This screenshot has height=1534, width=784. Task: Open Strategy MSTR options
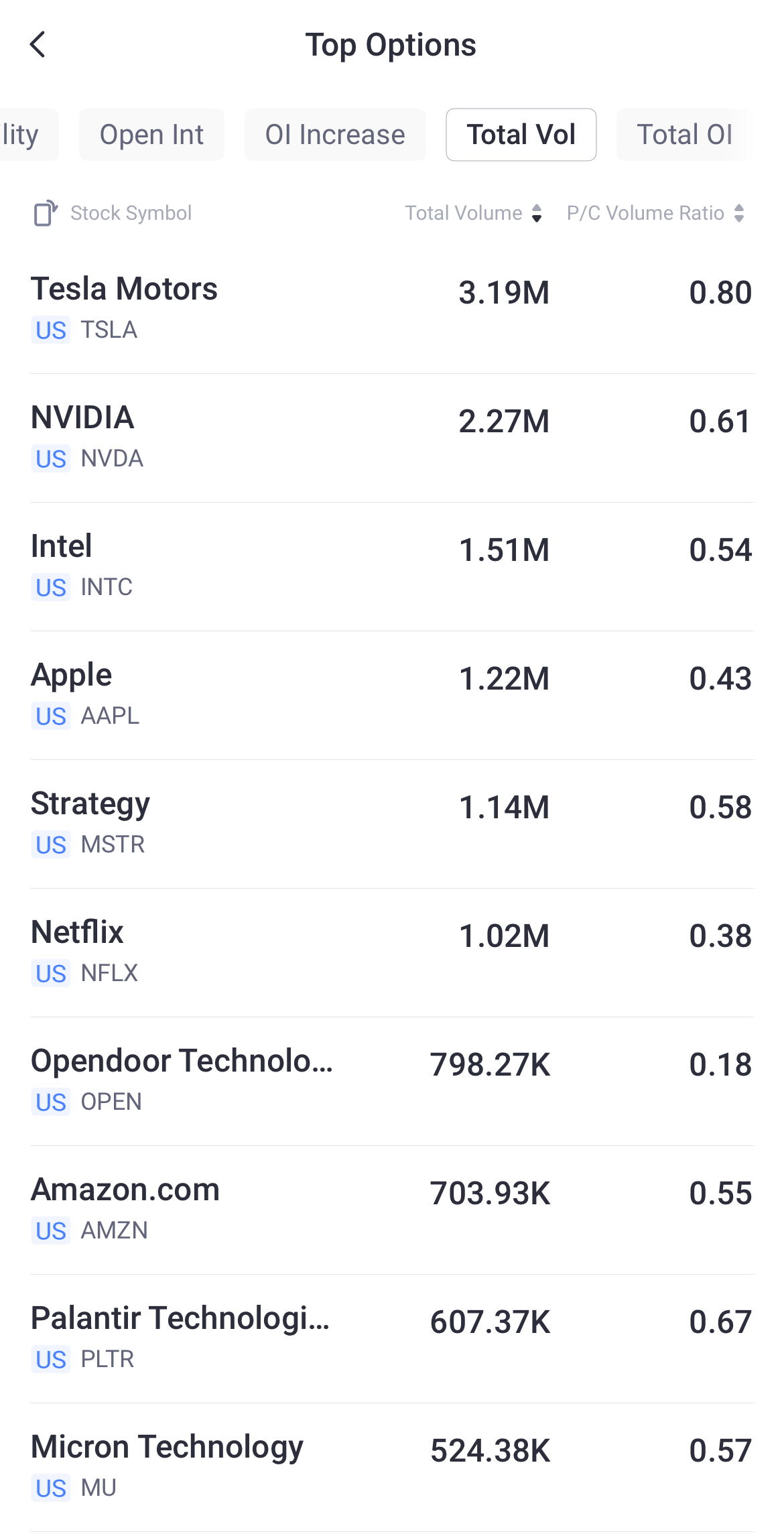click(x=392, y=823)
